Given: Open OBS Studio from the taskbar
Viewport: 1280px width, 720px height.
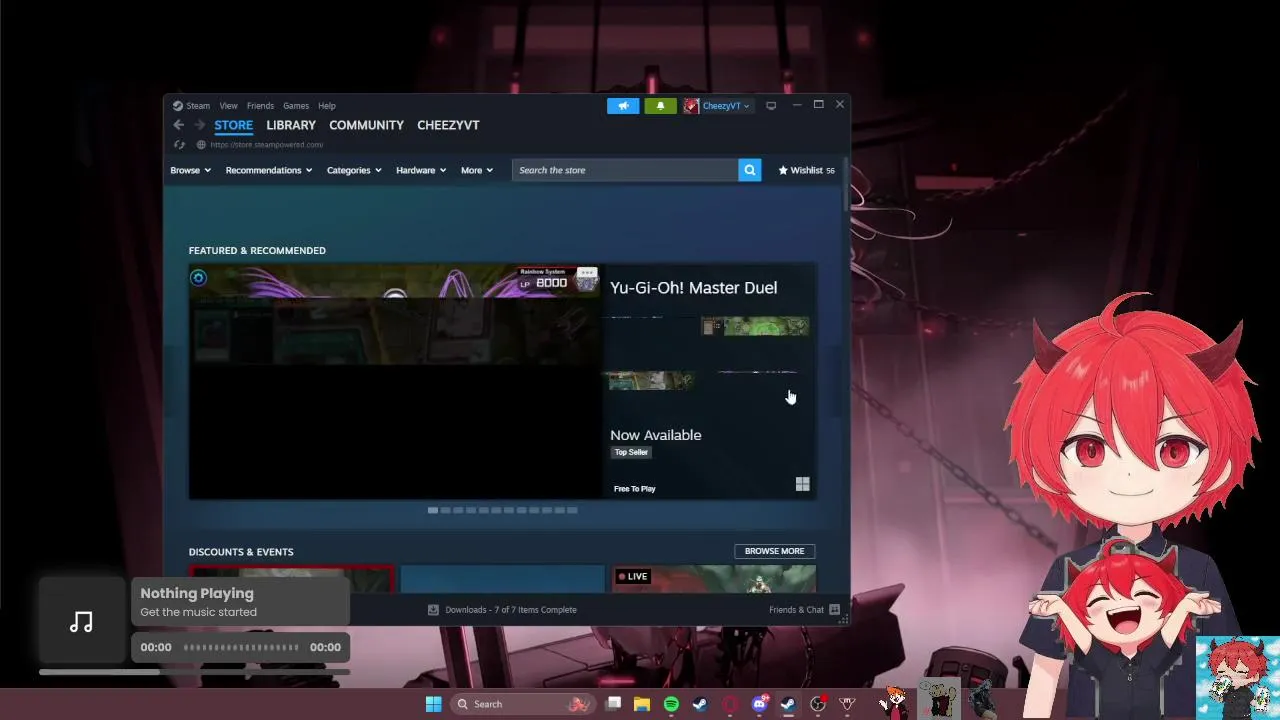Looking at the screenshot, I should coord(818,704).
